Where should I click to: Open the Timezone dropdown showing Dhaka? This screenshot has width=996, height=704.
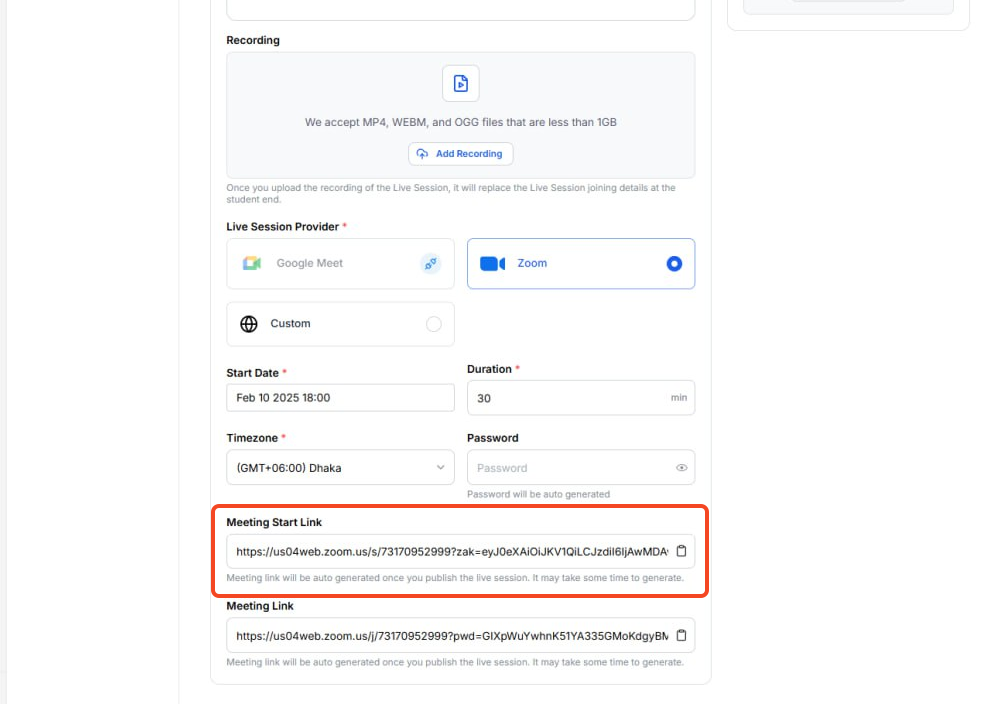coord(330,468)
